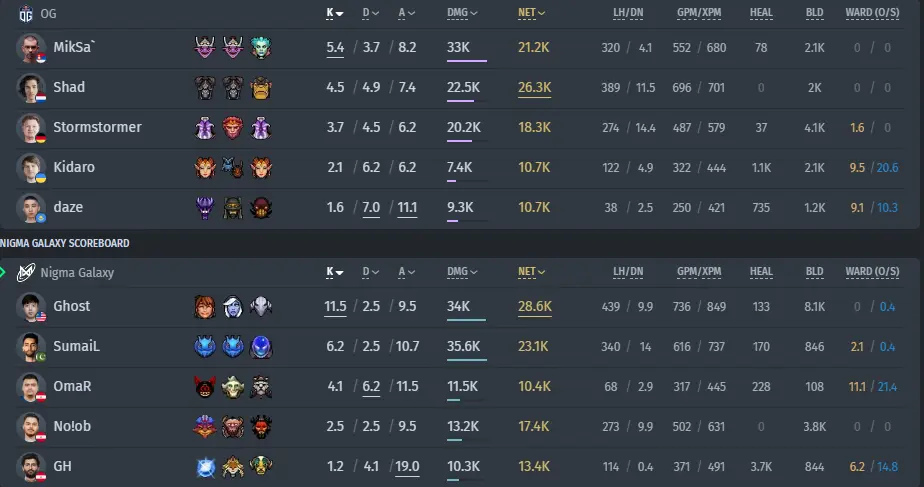The height and width of the screenshot is (487, 924).
Task: Click Kidaro's second hero icon
Action: coord(233,167)
